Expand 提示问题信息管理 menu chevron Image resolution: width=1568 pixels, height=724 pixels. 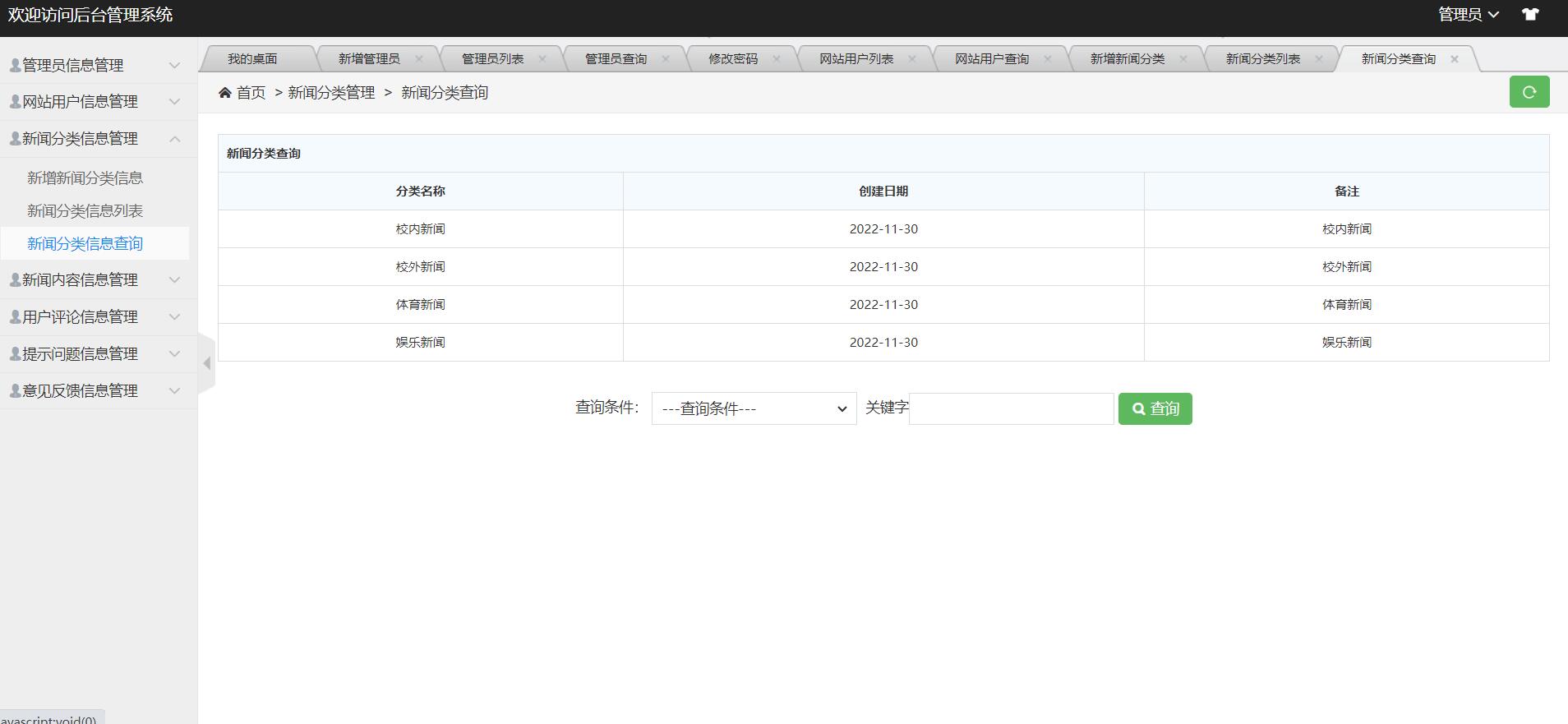174,354
